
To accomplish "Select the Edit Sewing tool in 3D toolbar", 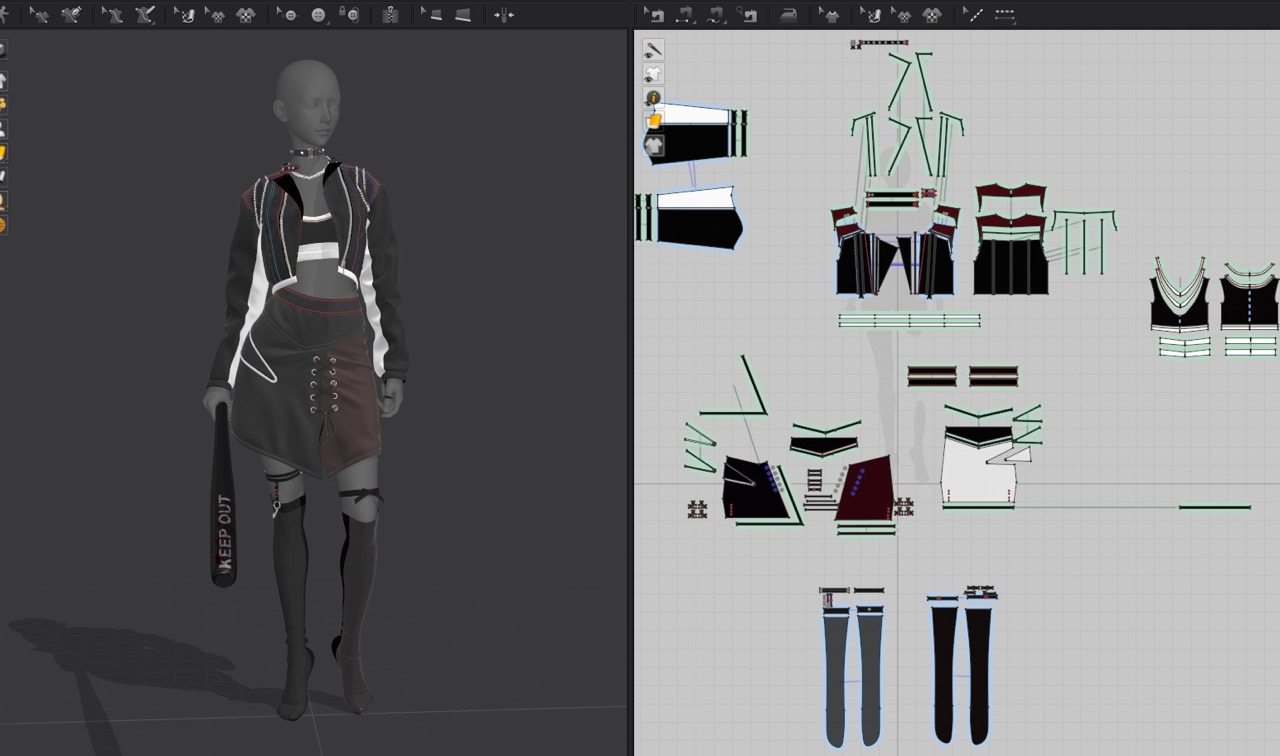I will point(40,15).
